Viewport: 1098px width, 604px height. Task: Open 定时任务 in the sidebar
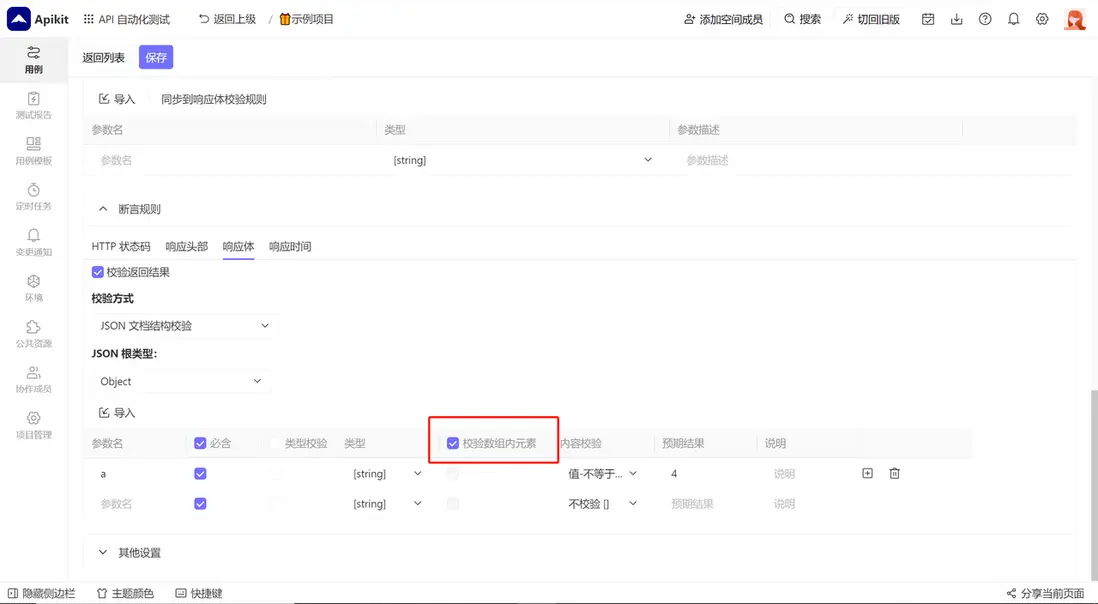tap(34, 197)
